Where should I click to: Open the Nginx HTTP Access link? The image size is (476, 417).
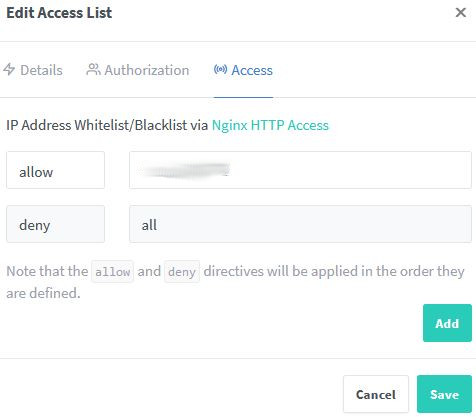tap(270, 125)
